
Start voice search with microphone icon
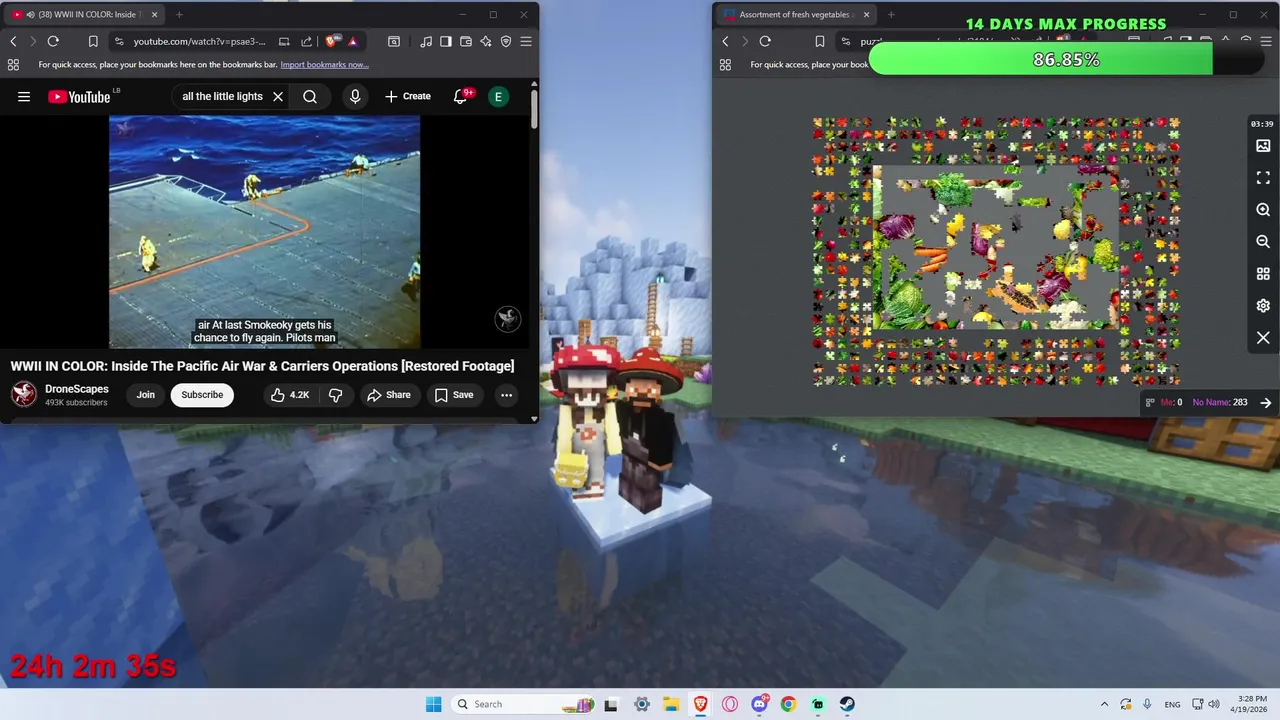click(355, 97)
